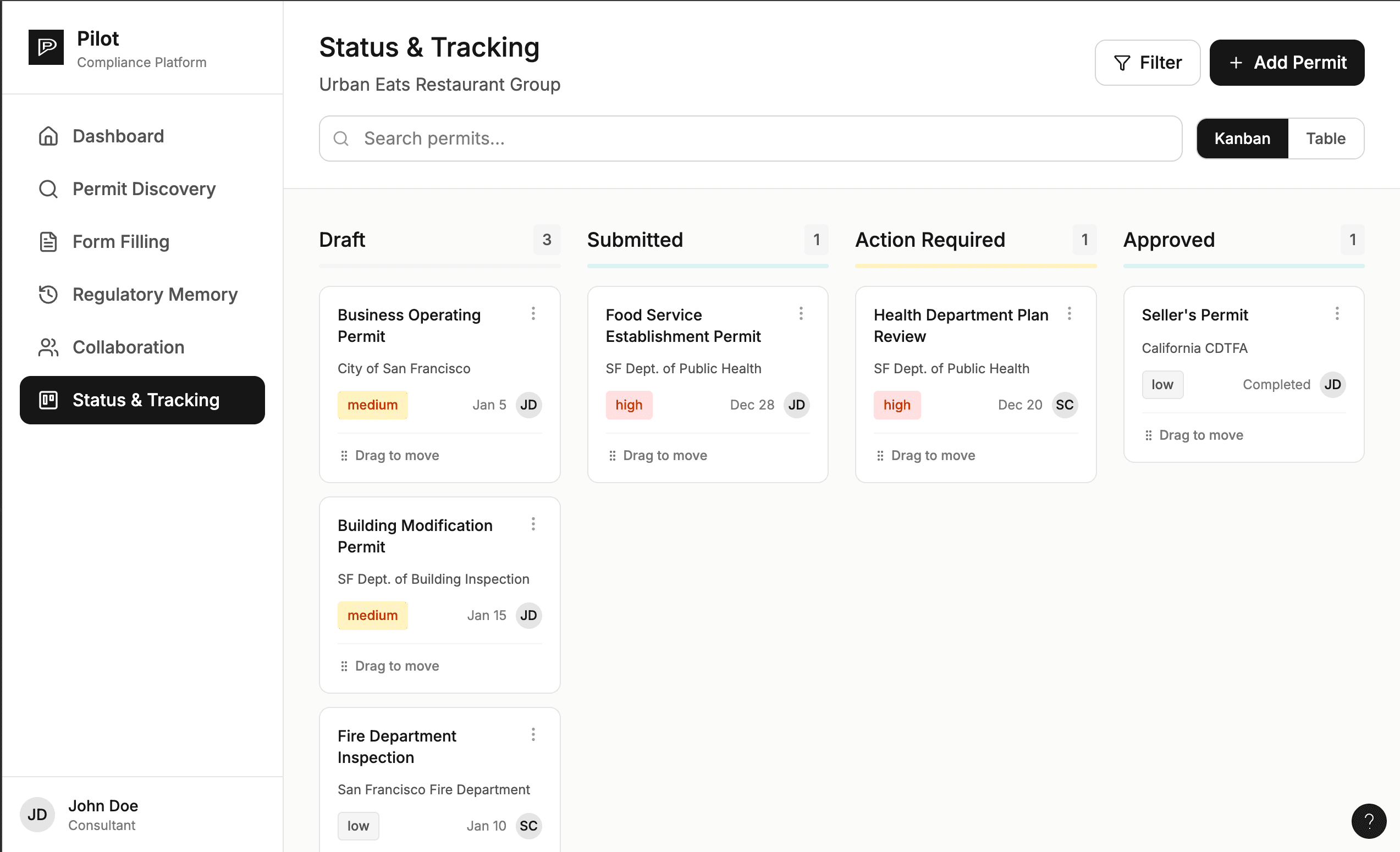Open options menu for Seller's Permit card
Screen dimensions: 1400x852
click(x=1337, y=313)
